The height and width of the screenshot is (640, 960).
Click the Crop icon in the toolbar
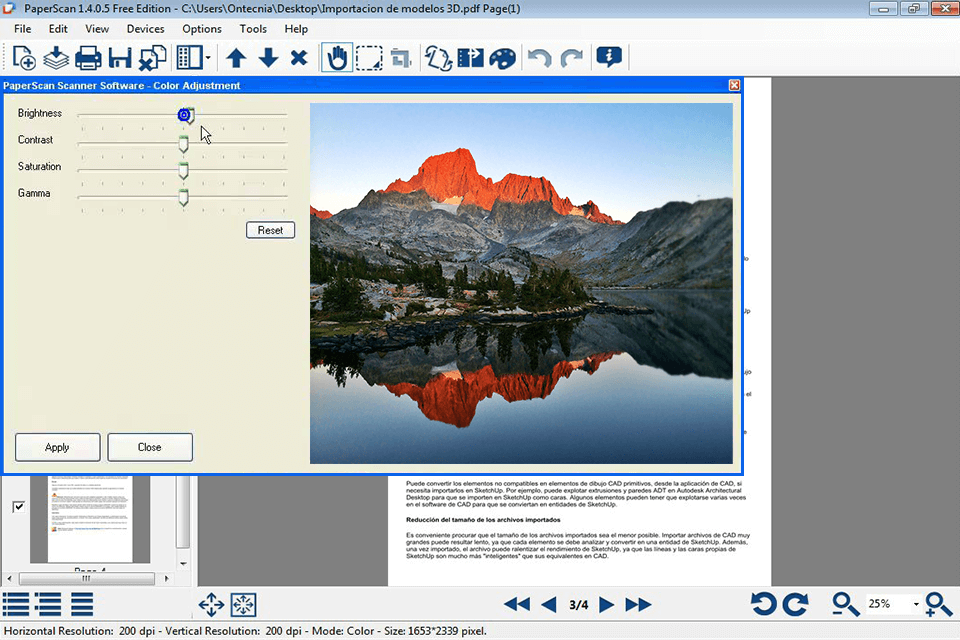tap(401, 57)
